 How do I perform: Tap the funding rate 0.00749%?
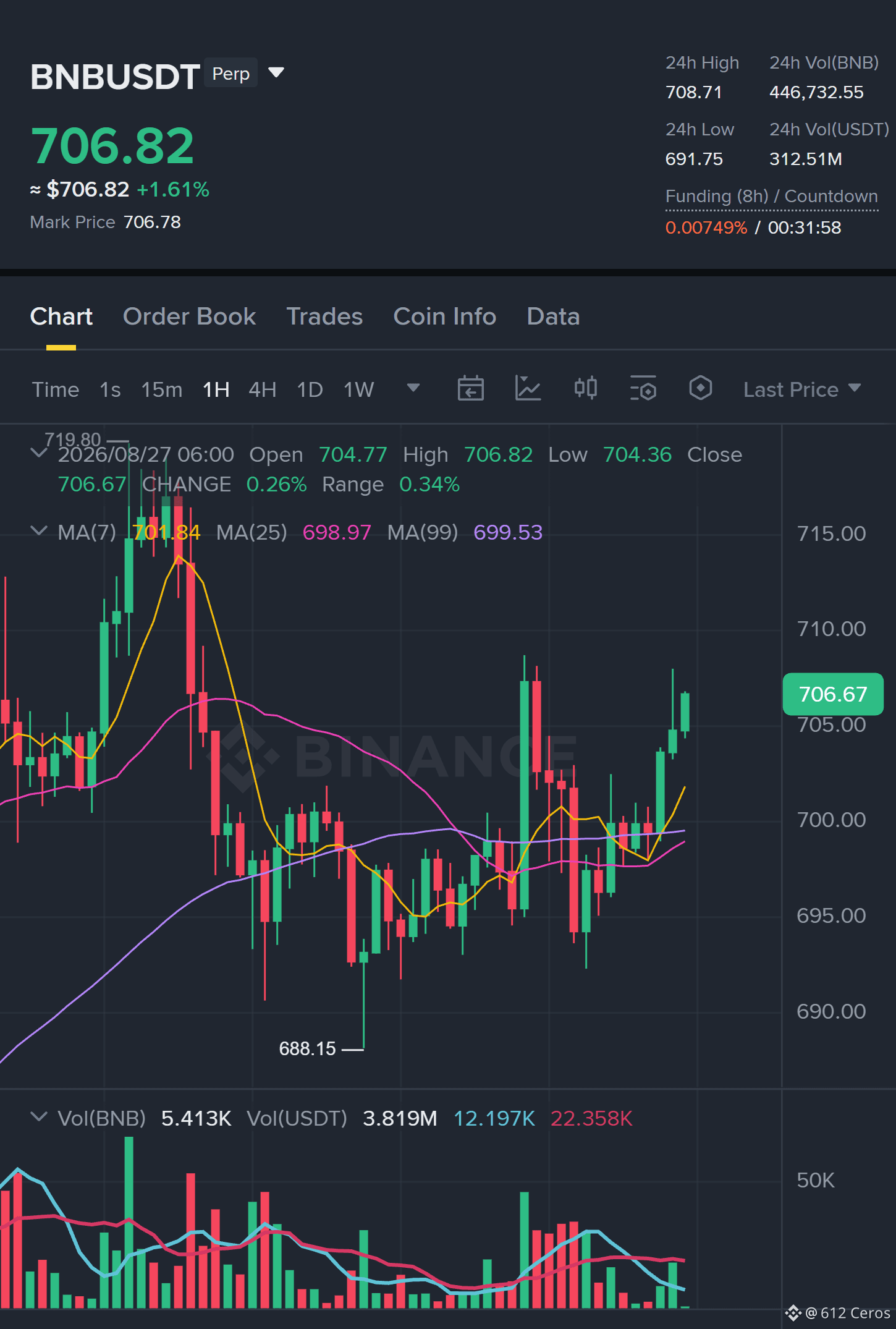(706, 227)
